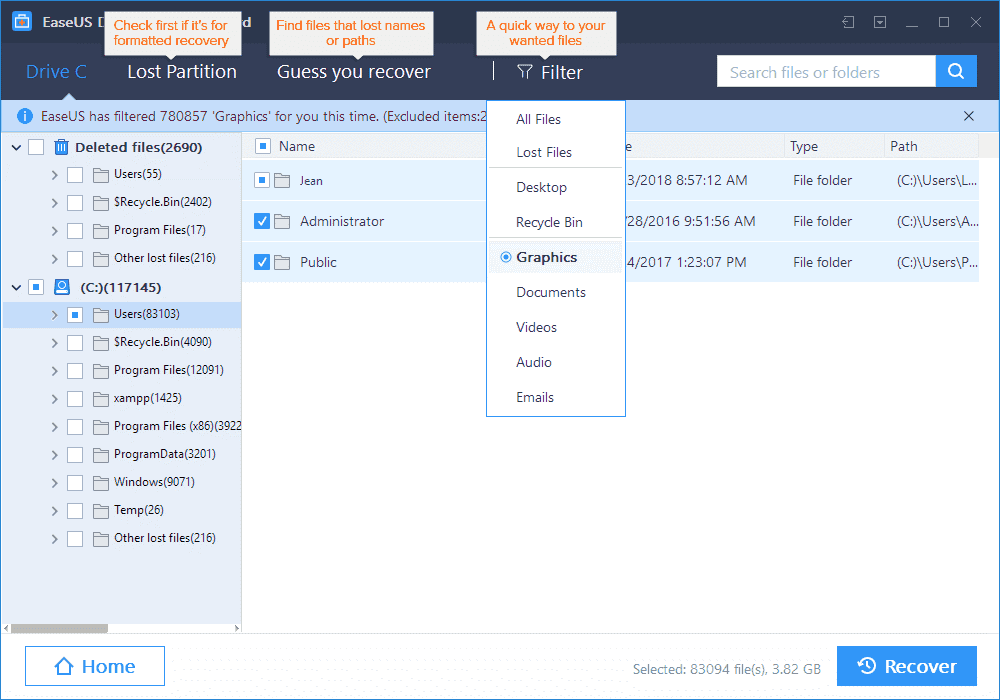The height and width of the screenshot is (700, 1000).
Task: Click the Temp(26) folder icon
Action: click(x=101, y=511)
